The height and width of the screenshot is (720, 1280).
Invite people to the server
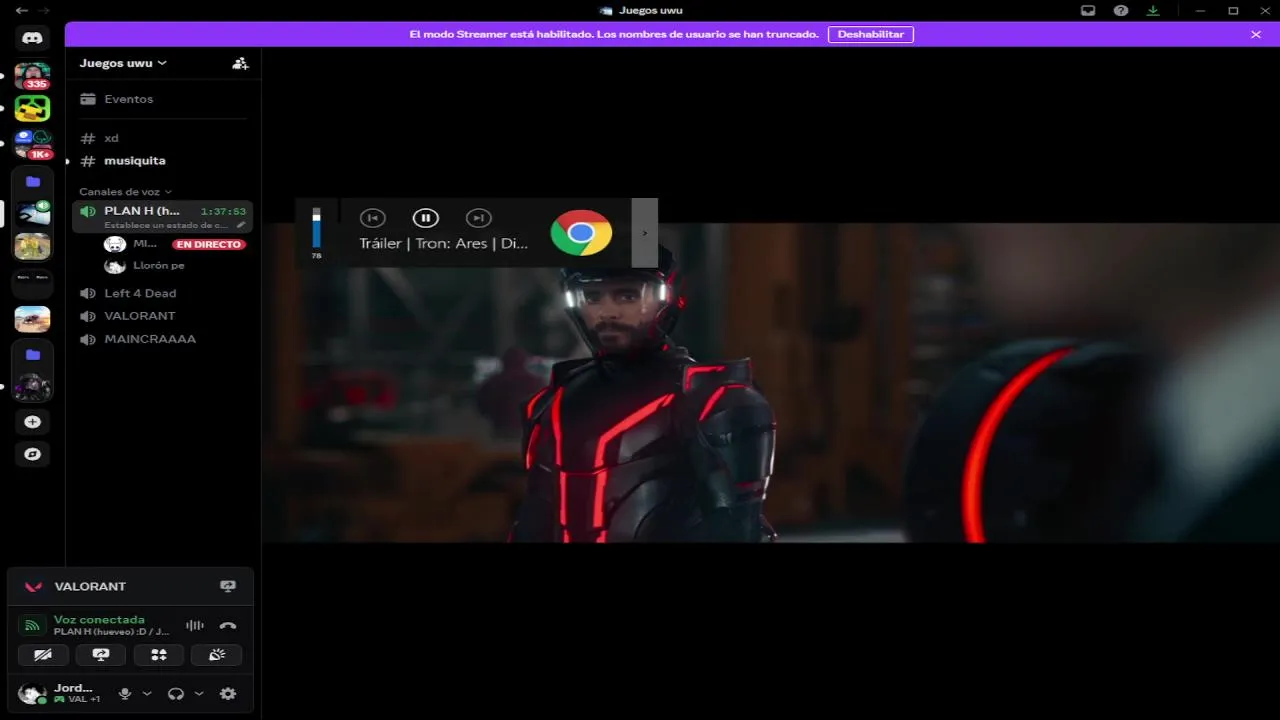[x=240, y=63]
